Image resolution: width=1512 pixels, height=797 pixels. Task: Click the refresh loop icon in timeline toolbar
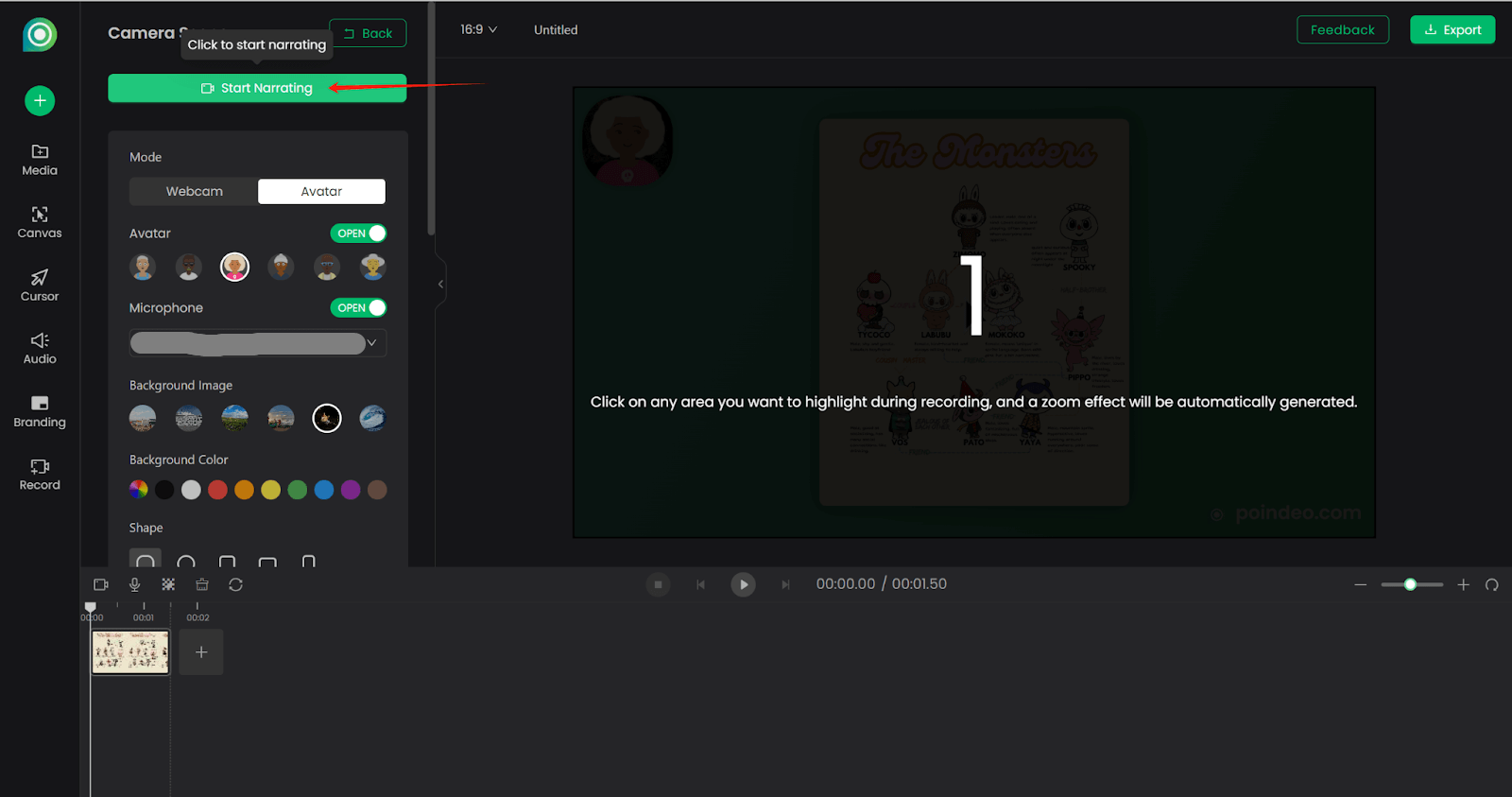tap(236, 584)
